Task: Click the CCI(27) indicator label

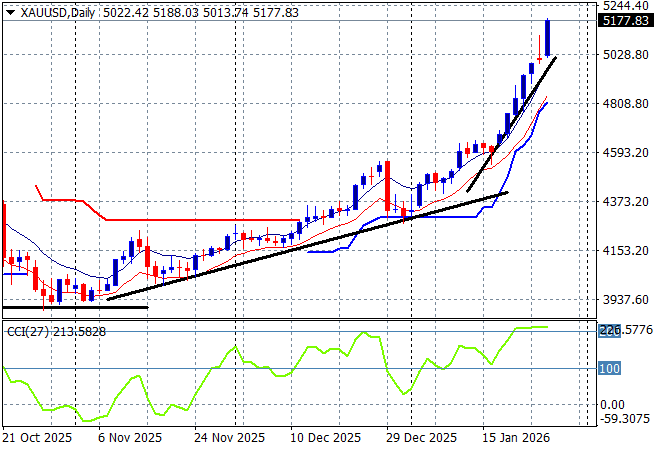Action: 27,332
